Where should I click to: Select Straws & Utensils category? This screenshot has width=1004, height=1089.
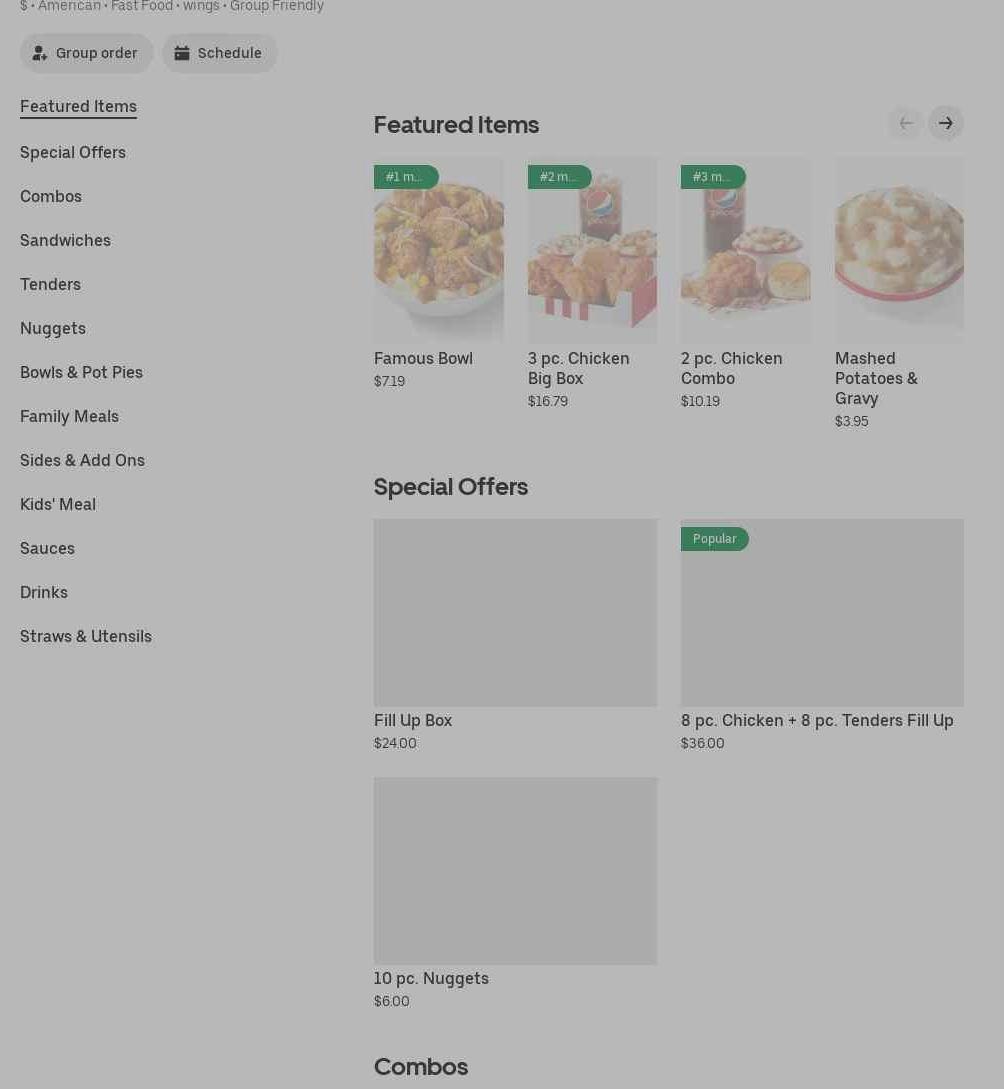pos(86,636)
